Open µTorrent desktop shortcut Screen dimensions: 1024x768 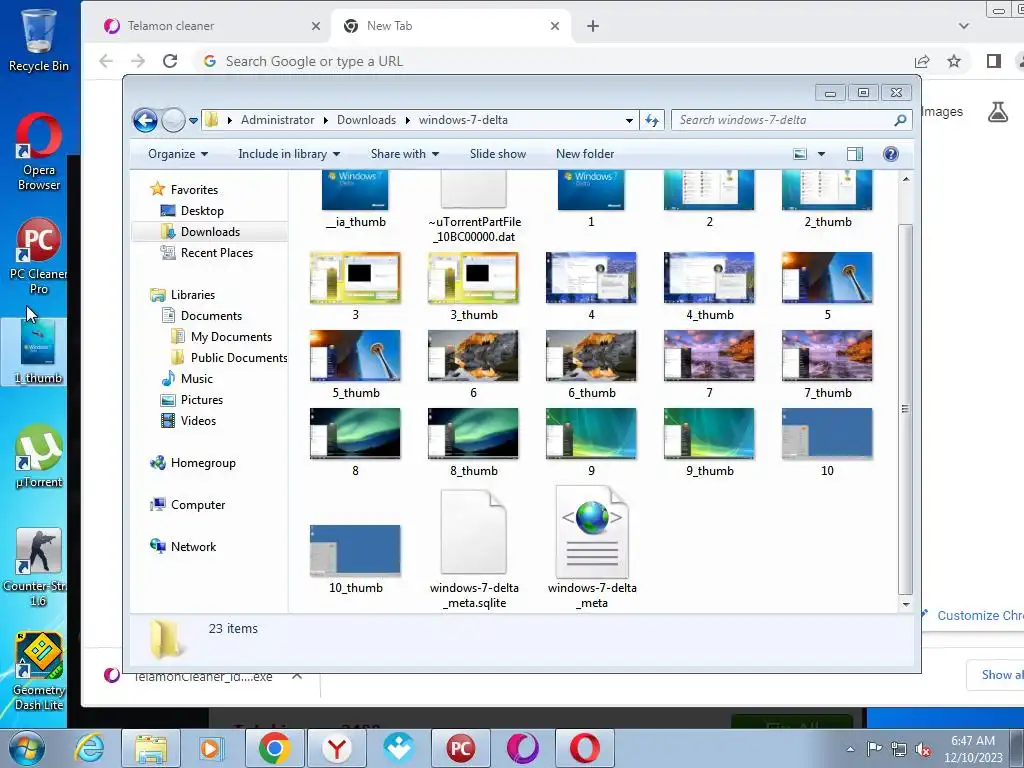pyautogui.click(x=39, y=457)
